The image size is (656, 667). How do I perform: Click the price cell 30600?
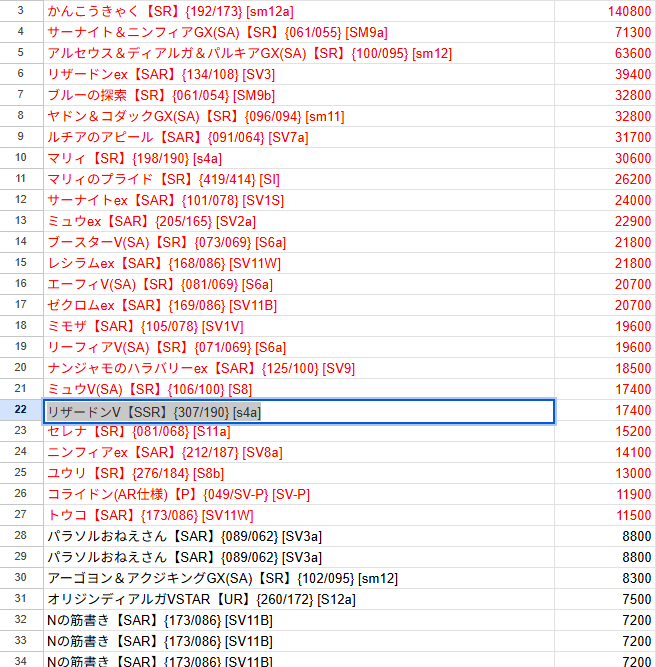(605, 158)
